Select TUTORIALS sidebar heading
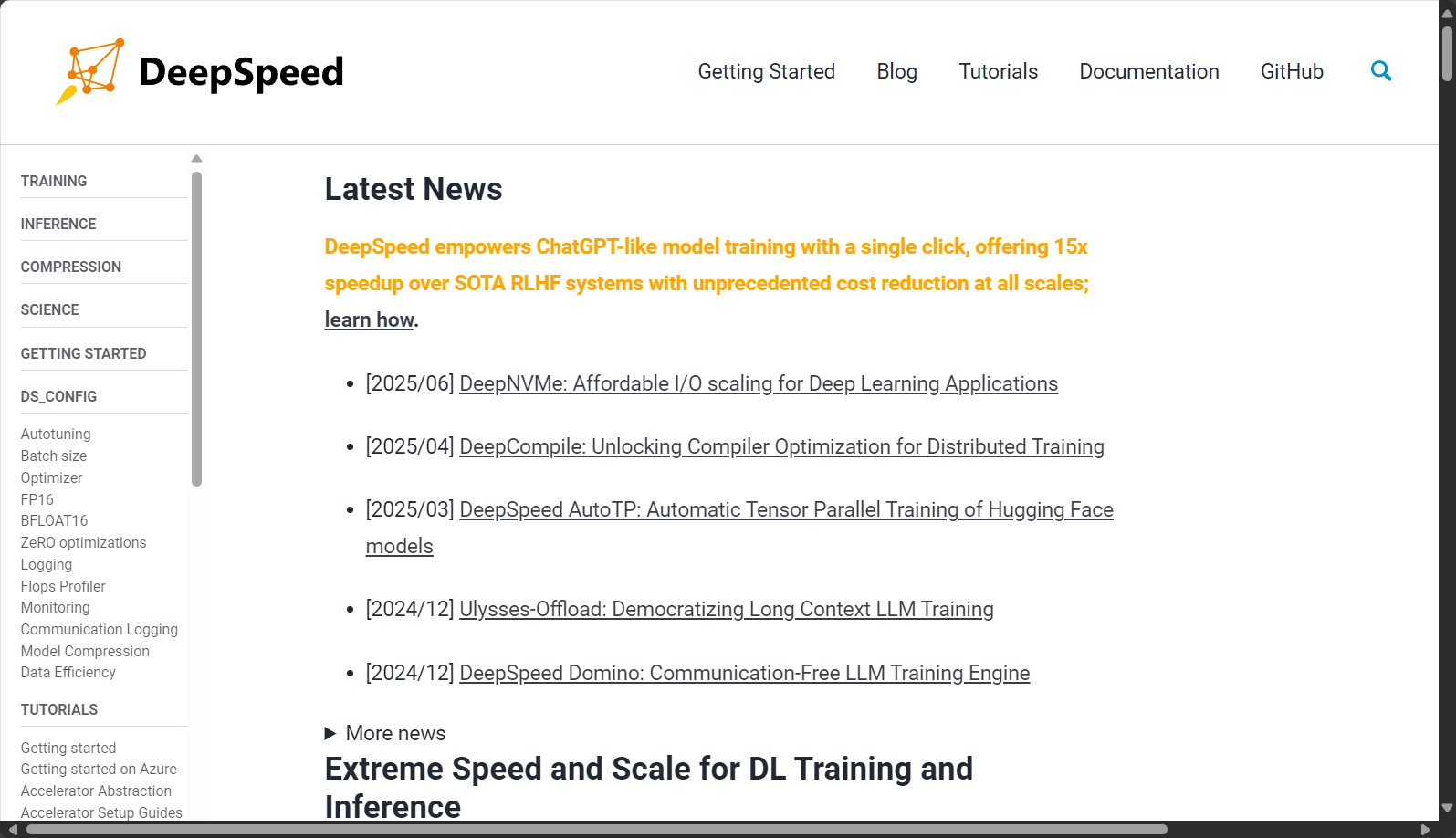Screen dimensions: 1456x838 [x=59, y=709]
